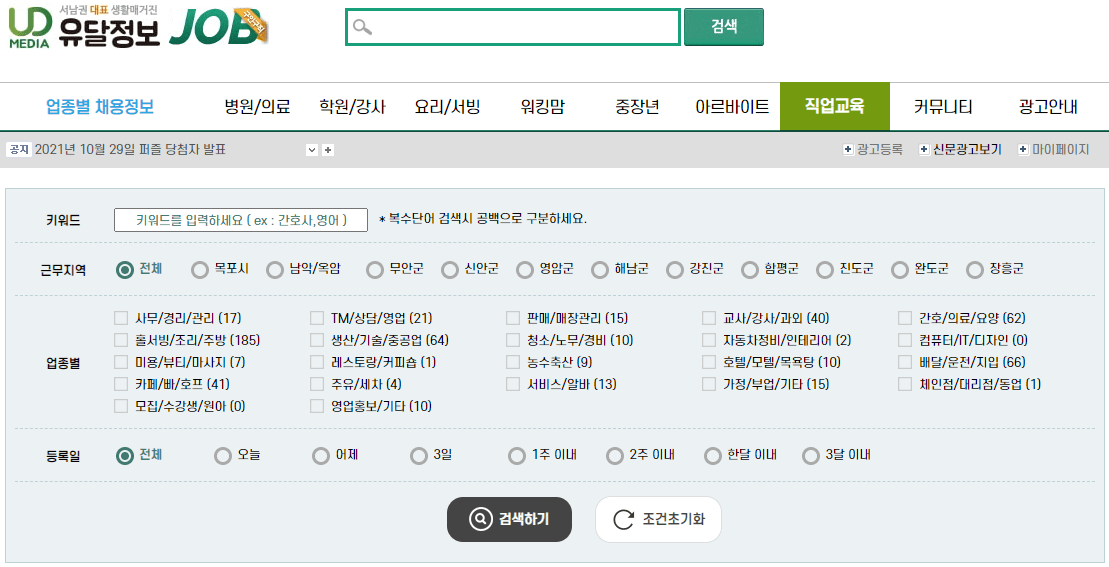Open the 커뮤니티 menu
Screen dimensions: 1109x567
[x=943, y=107]
